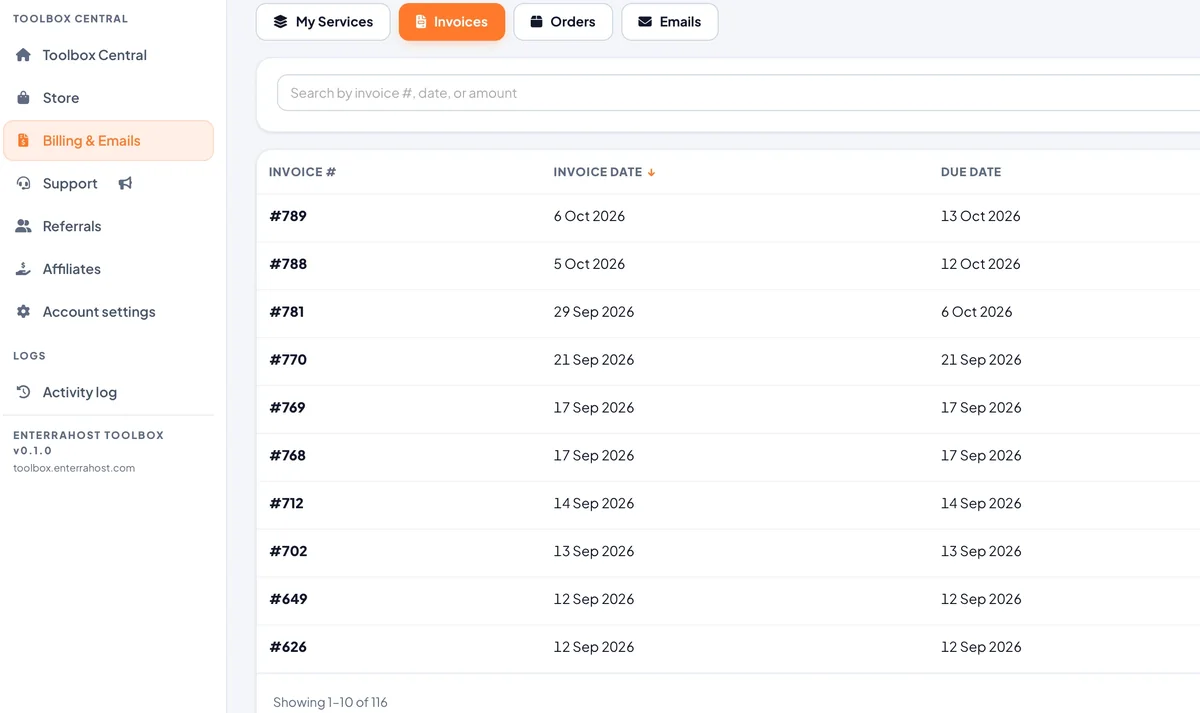Click the Activity log history icon
Screen dimensions: 1200x713
tap(23, 392)
